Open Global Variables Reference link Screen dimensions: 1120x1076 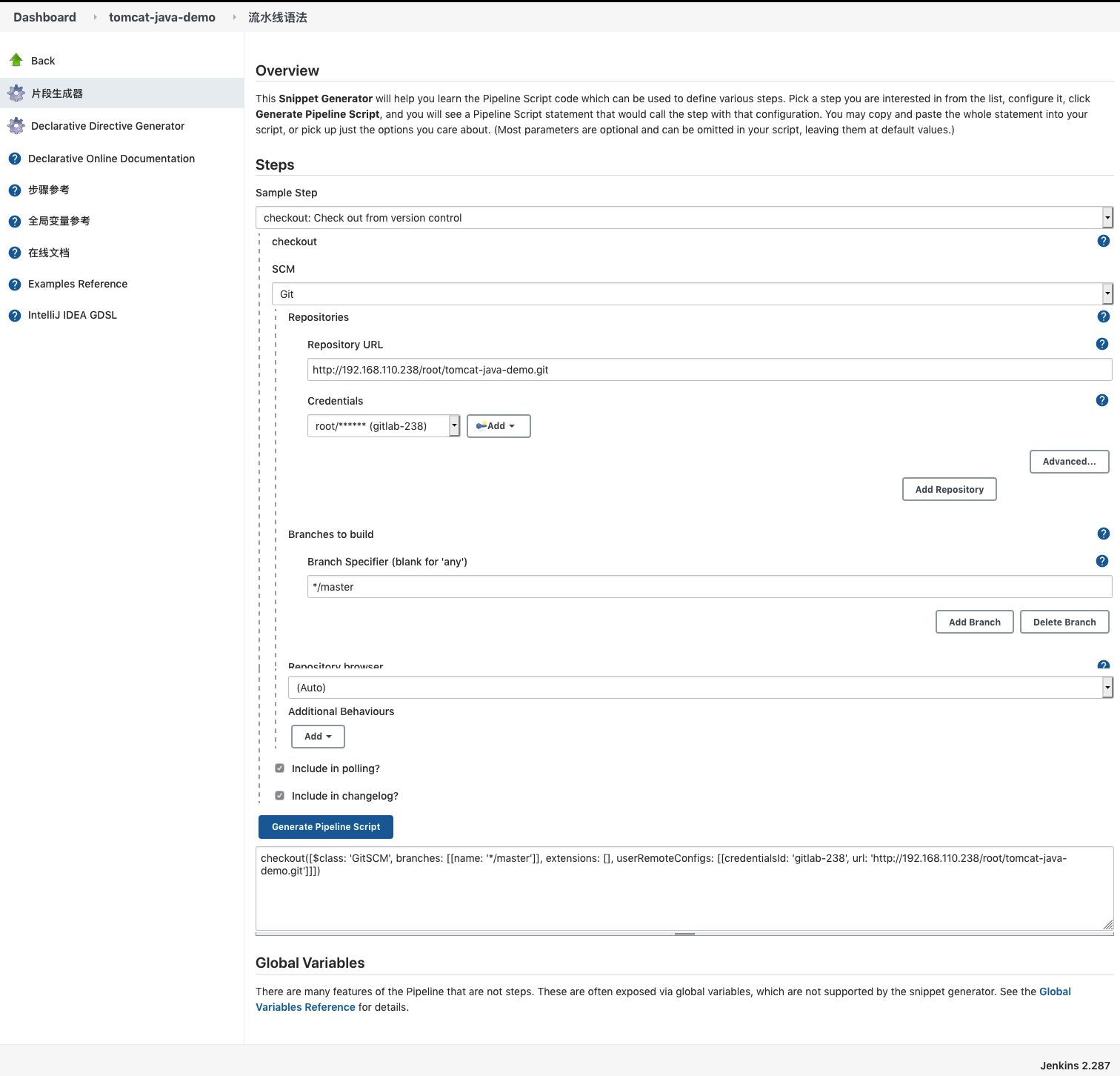click(x=1055, y=992)
